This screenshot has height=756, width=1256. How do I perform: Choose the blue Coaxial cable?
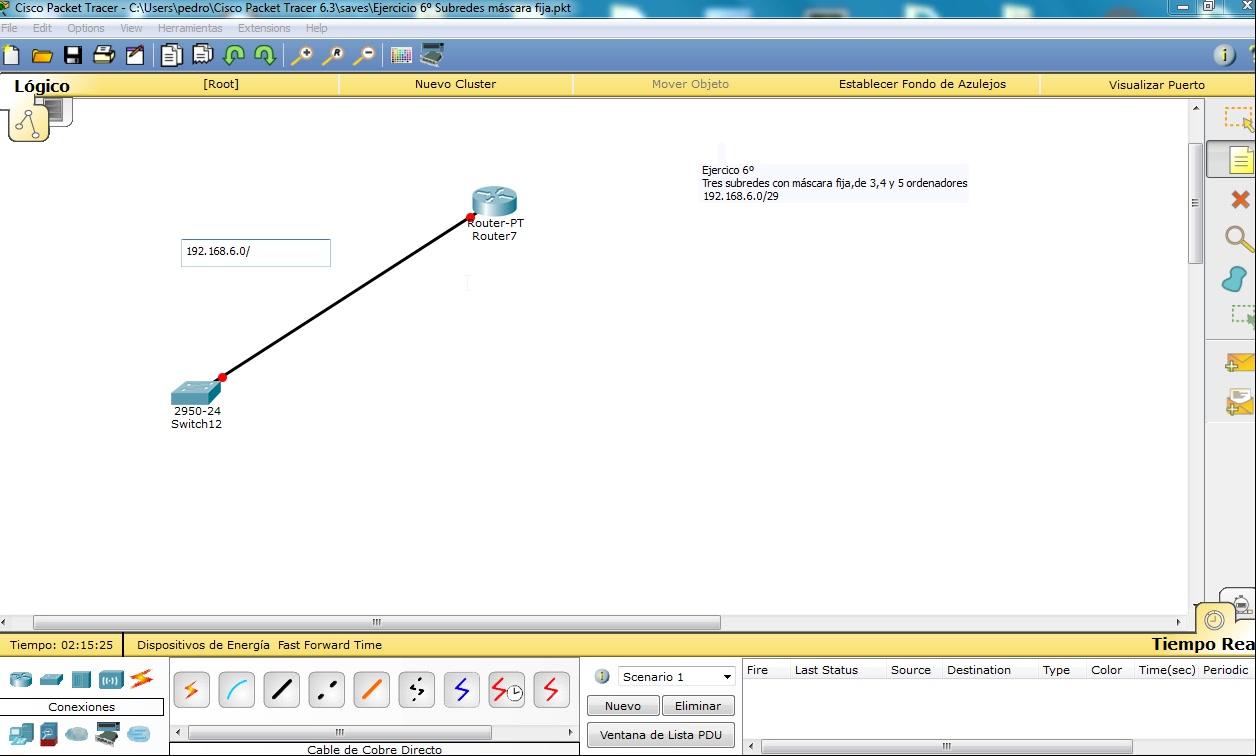point(462,690)
